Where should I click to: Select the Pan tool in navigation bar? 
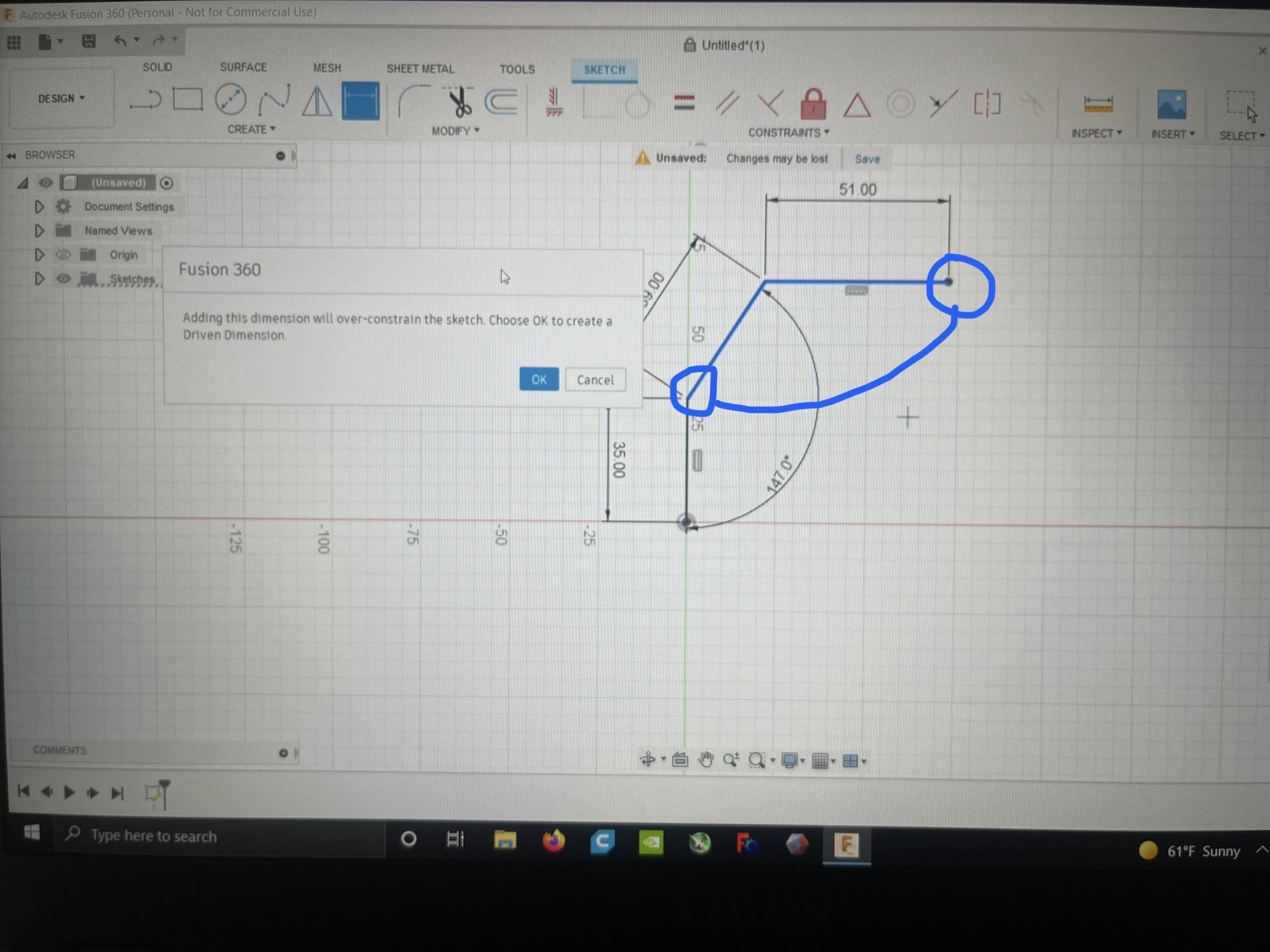tap(706, 760)
